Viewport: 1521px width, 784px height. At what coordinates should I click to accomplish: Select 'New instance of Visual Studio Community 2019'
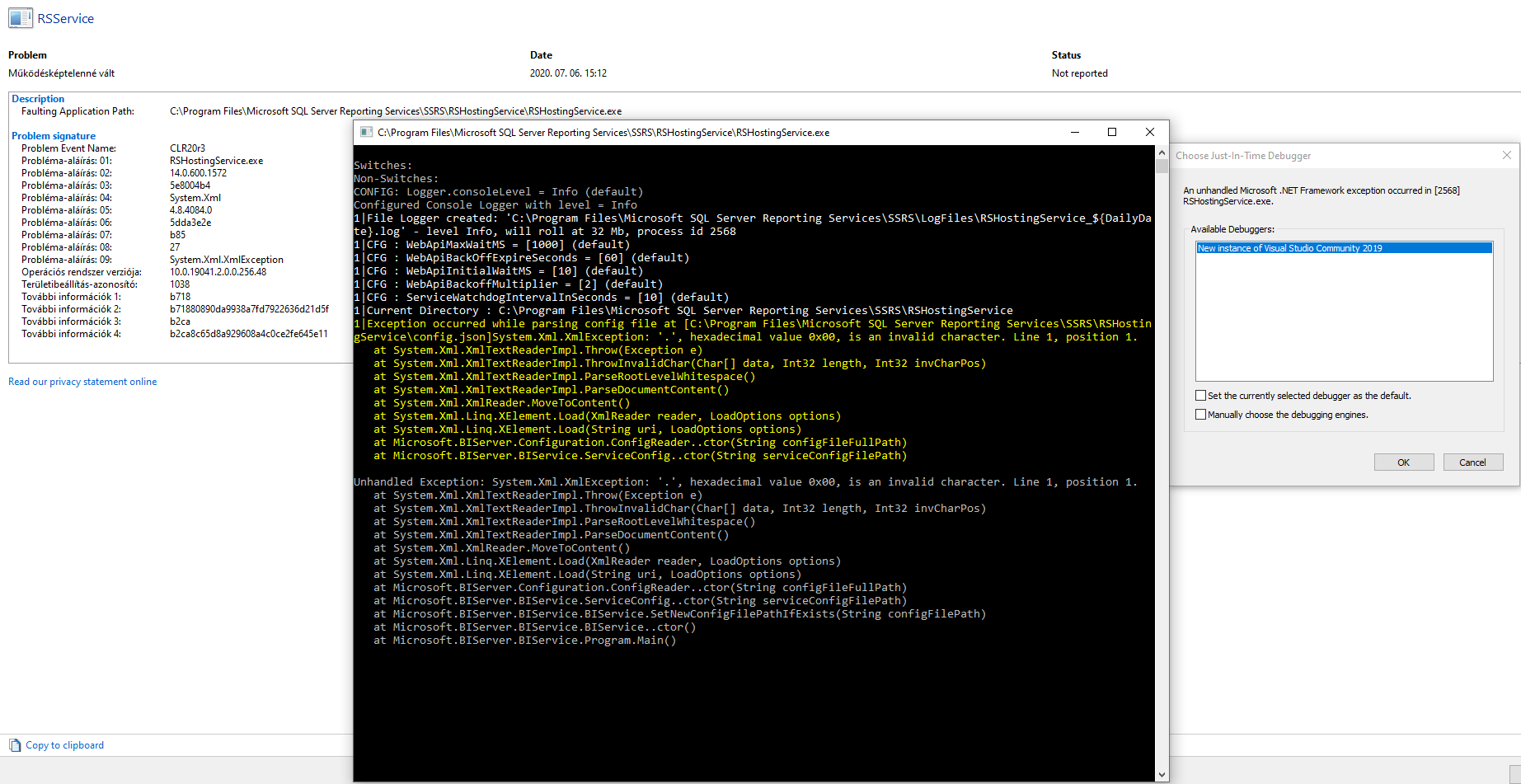click(x=1344, y=248)
